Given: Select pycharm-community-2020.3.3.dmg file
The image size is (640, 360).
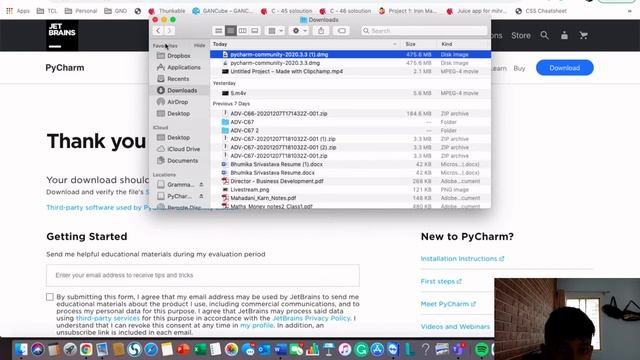Looking at the screenshot, I should point(350,63).
